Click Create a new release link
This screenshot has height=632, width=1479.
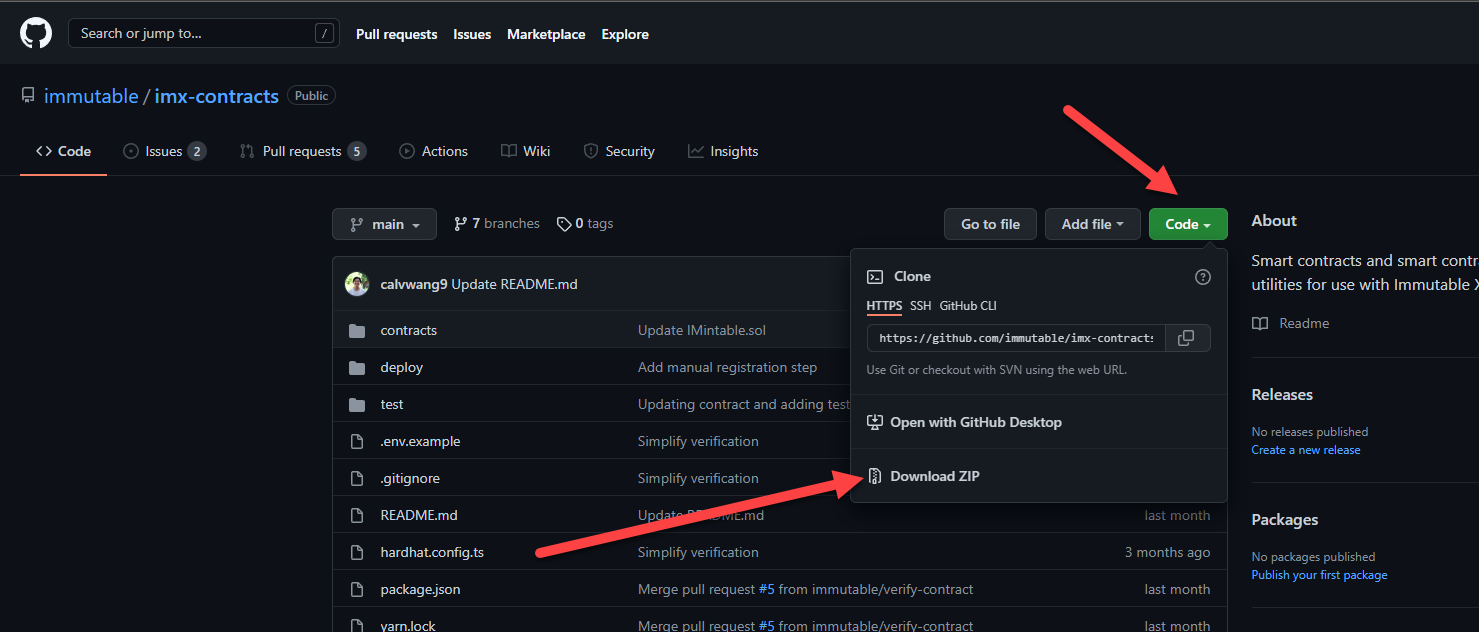click(1306, 450)
